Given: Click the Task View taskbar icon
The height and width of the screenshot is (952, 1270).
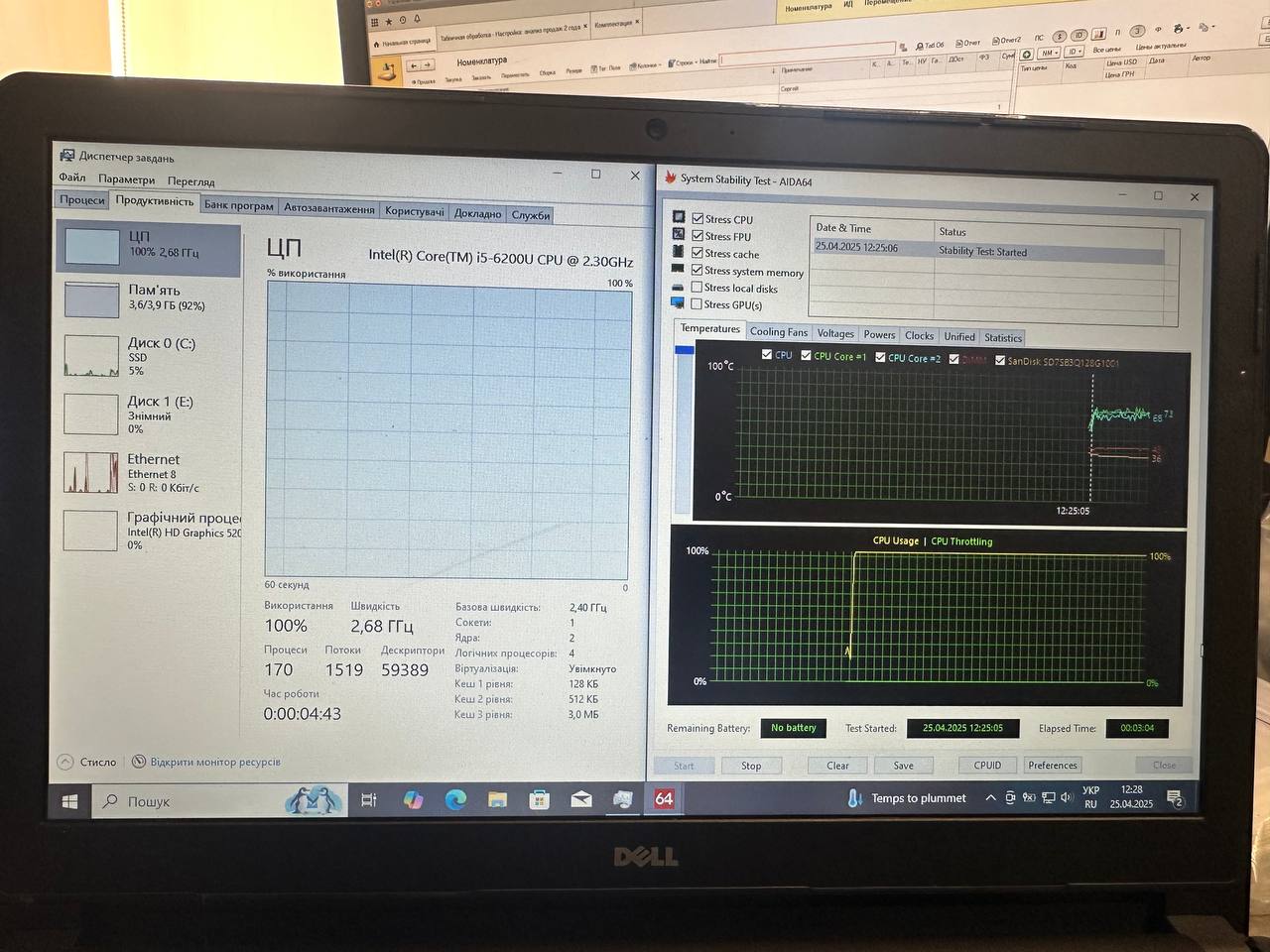Looking at the screenshot, I should pyautogui.click(x=369, y=799).
